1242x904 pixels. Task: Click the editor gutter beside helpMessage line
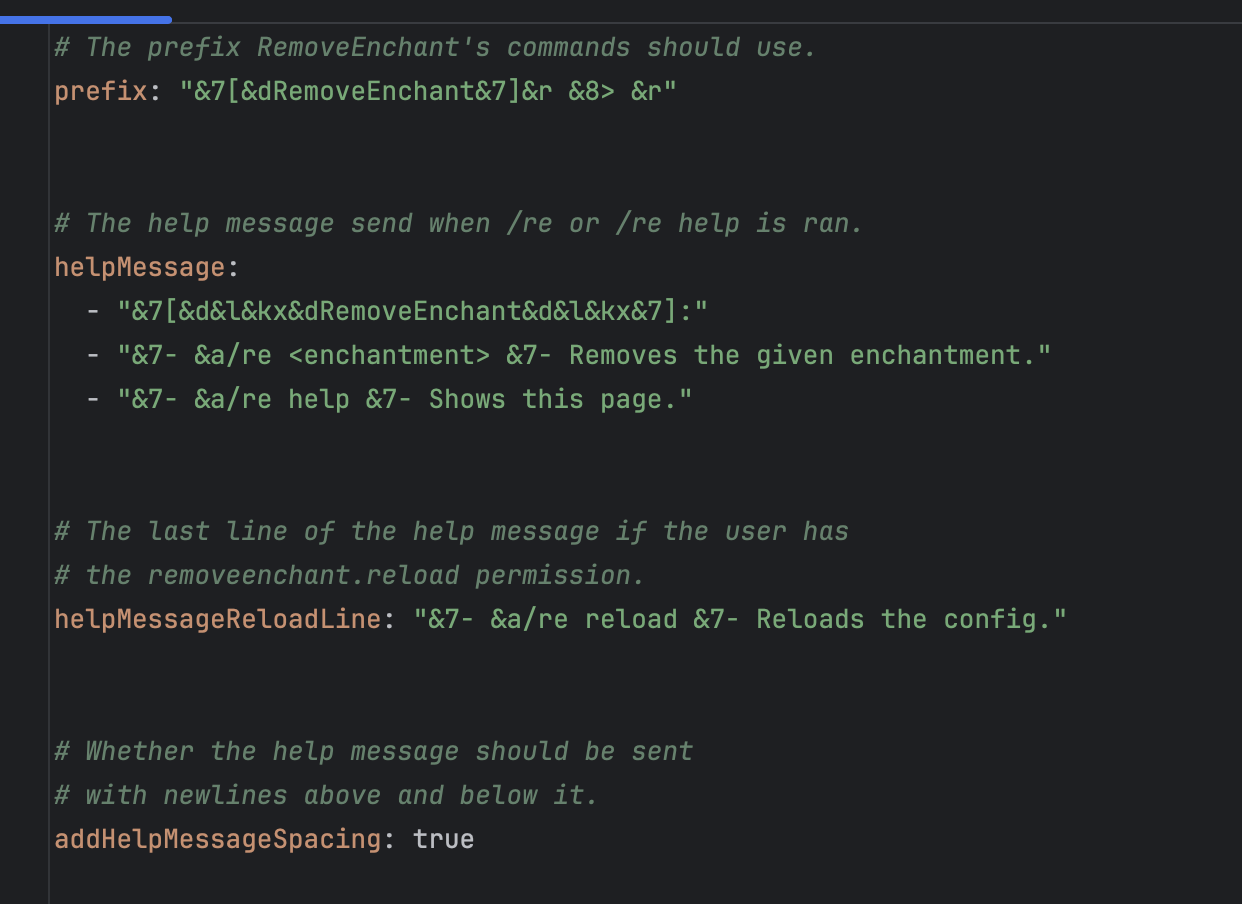point(24,267)
